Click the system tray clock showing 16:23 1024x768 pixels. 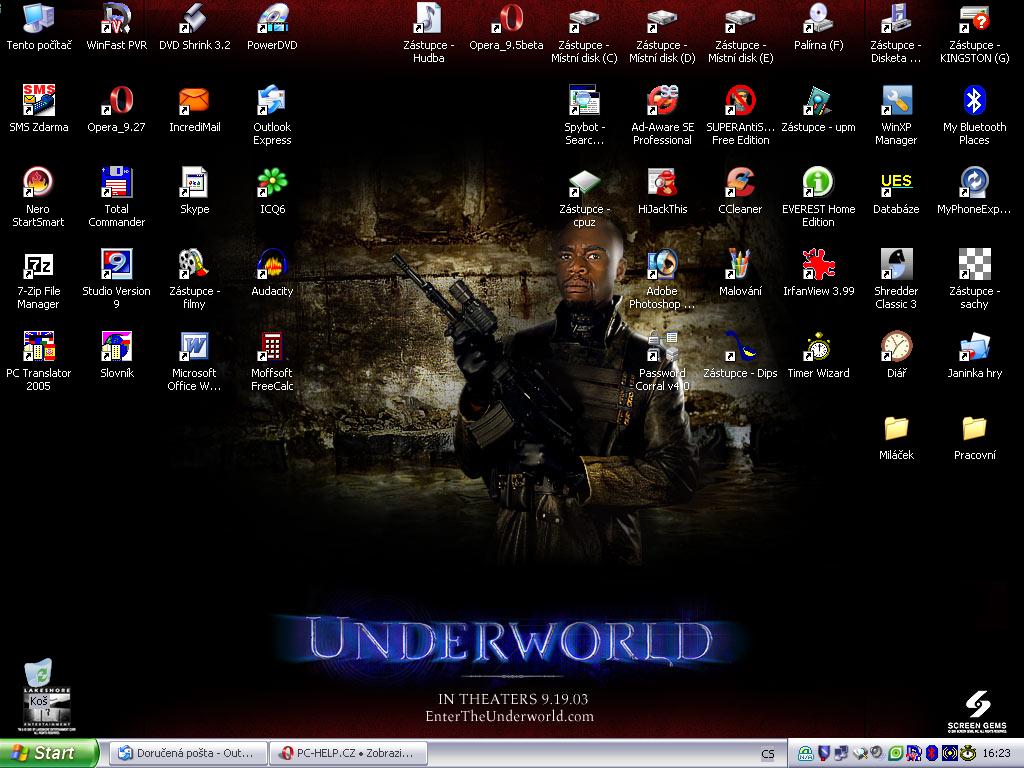[x=996, y=753]
